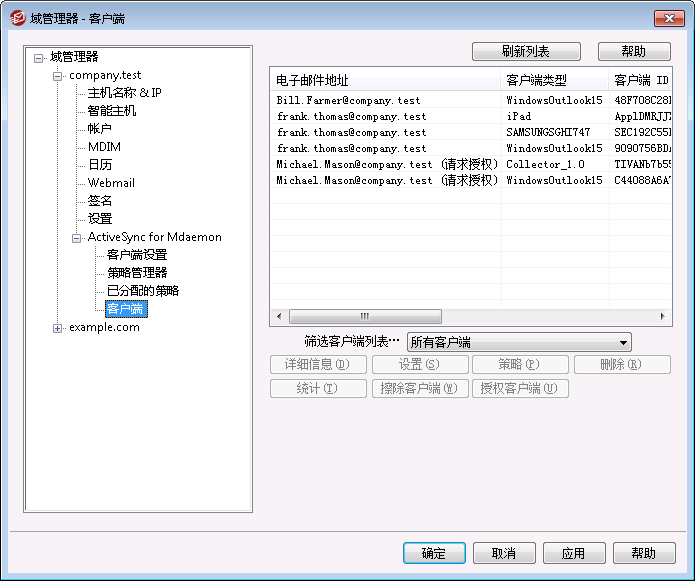Click the 确定 button

[434, 553]
